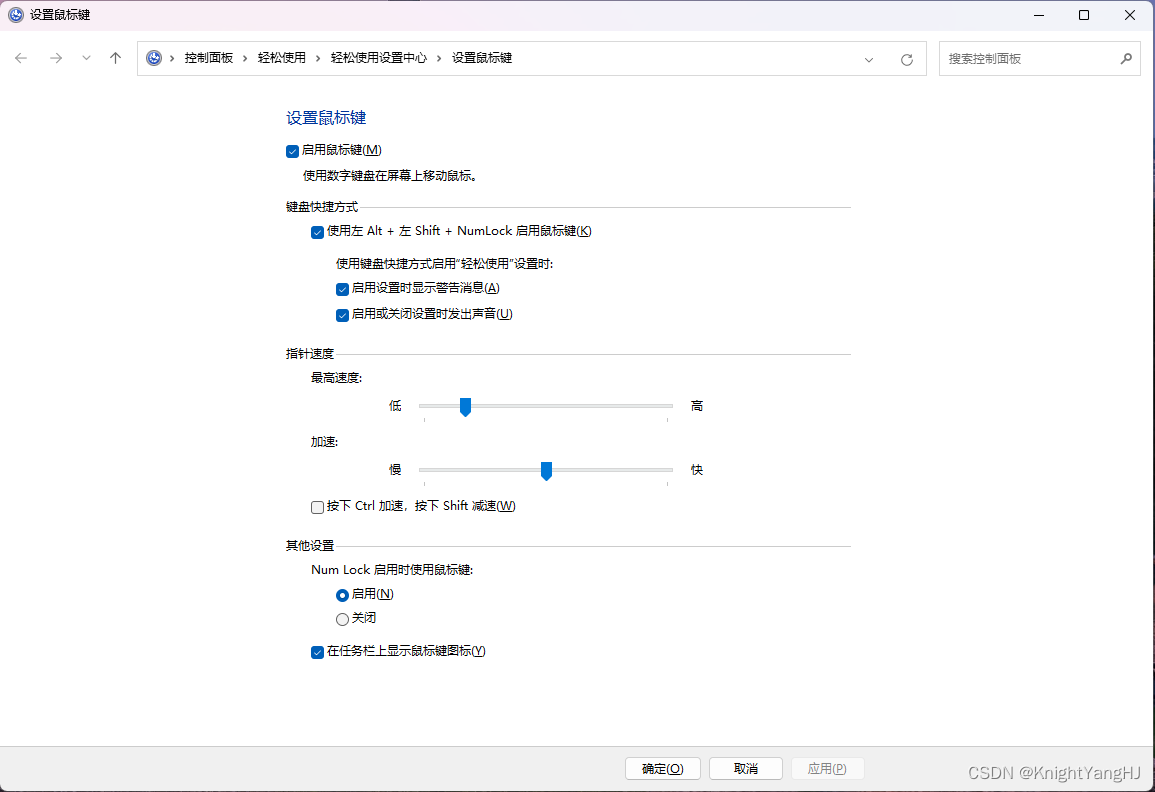Toggle 启用鼠标键(M) checkbox
This screenshot has height=792, width=1155.
[292, 151]
